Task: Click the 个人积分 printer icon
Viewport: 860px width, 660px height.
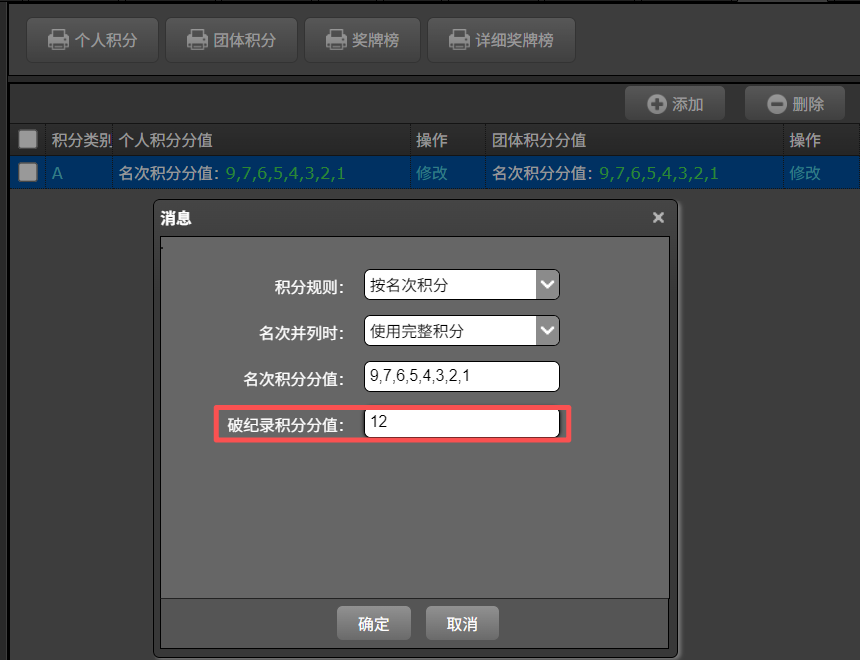Action: tap(58, 41)
